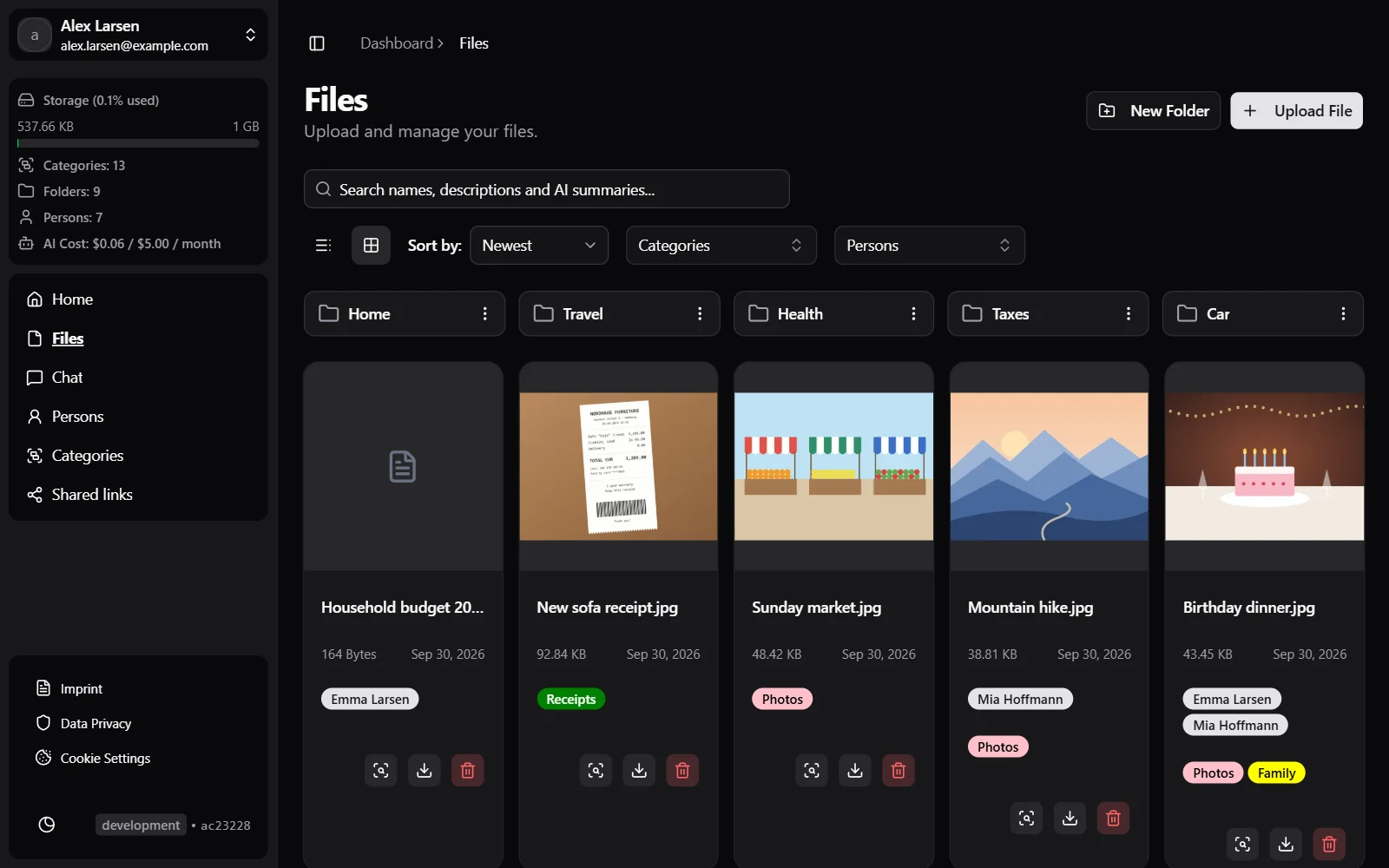
Task: Open Shared links page
Action: [139, 495]
